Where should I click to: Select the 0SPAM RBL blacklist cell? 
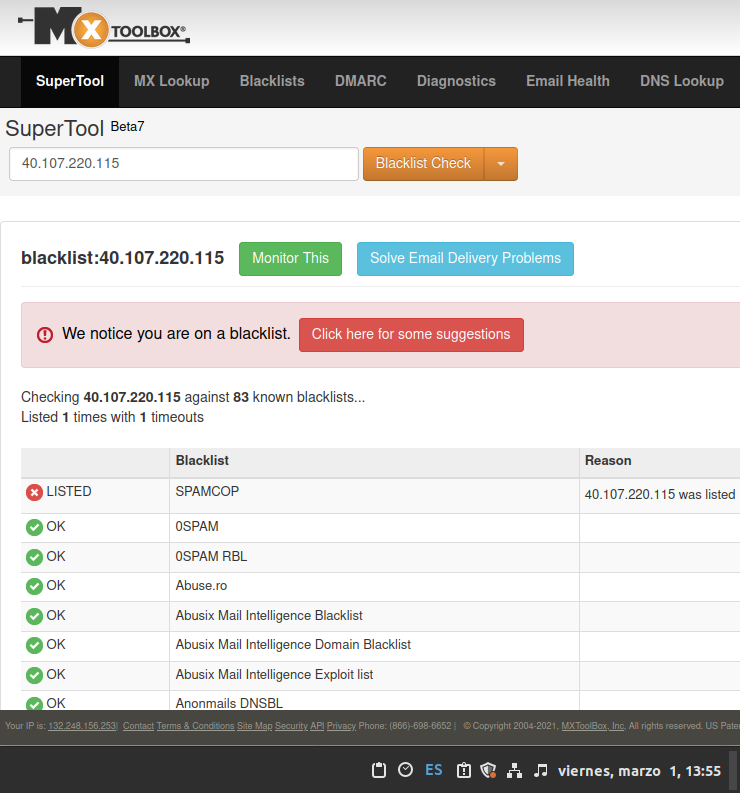point(374,557)
